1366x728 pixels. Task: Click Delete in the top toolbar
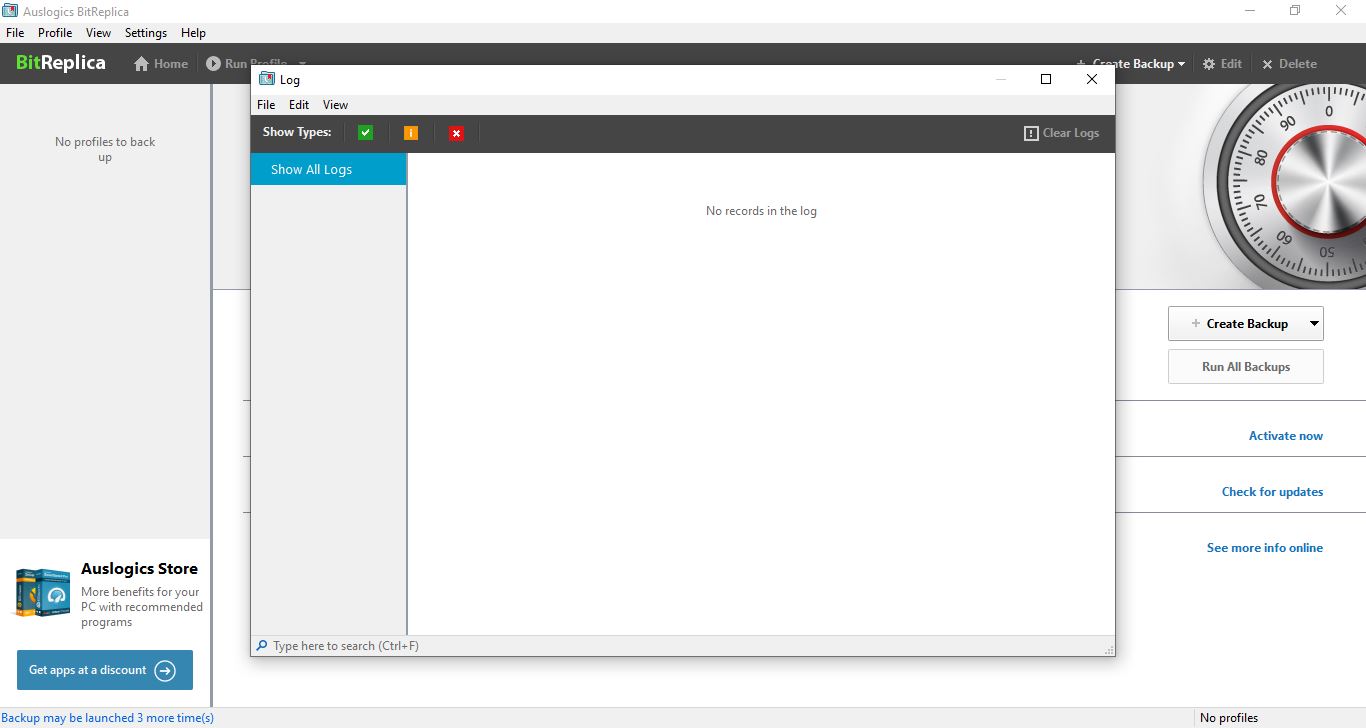[1289, 64]
